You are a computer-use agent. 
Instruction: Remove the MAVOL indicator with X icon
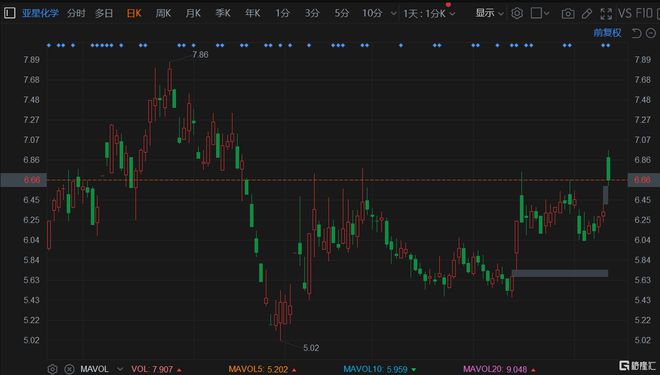[x=69, y=369]
